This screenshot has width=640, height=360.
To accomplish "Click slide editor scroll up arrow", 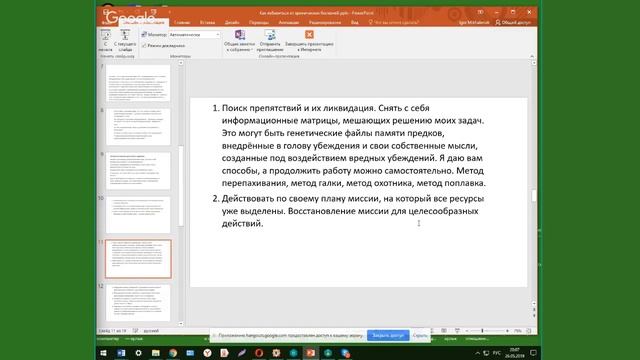I will (x=534, y=63).
